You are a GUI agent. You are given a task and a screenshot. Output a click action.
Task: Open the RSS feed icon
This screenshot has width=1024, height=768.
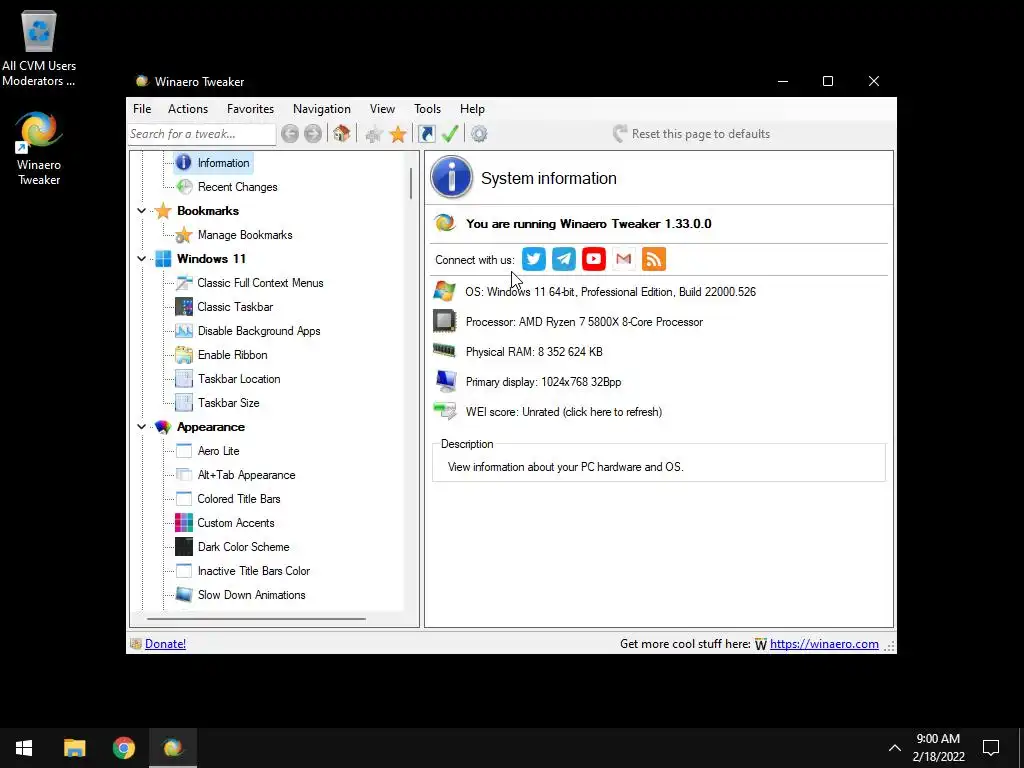(654, 259)
